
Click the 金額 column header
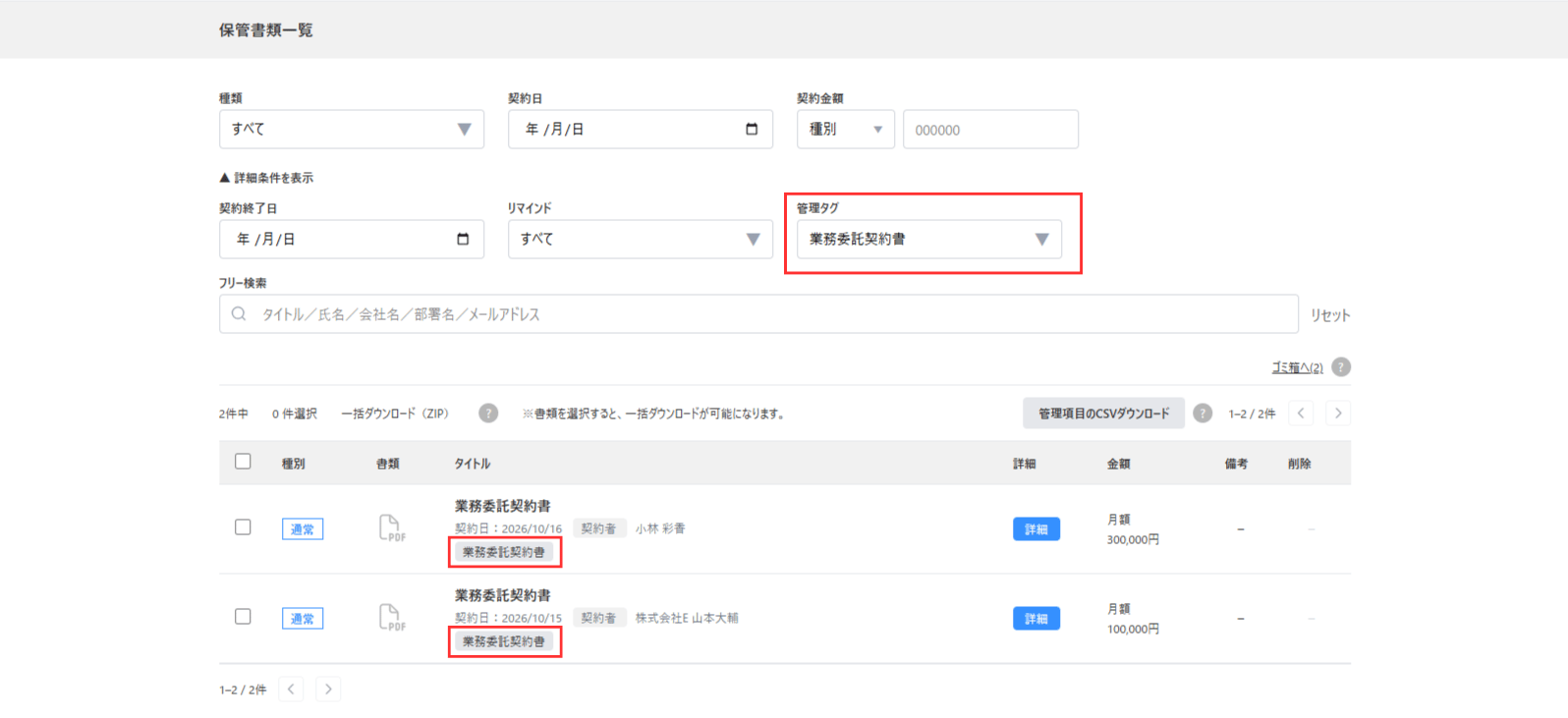[x=1118, y=464]
